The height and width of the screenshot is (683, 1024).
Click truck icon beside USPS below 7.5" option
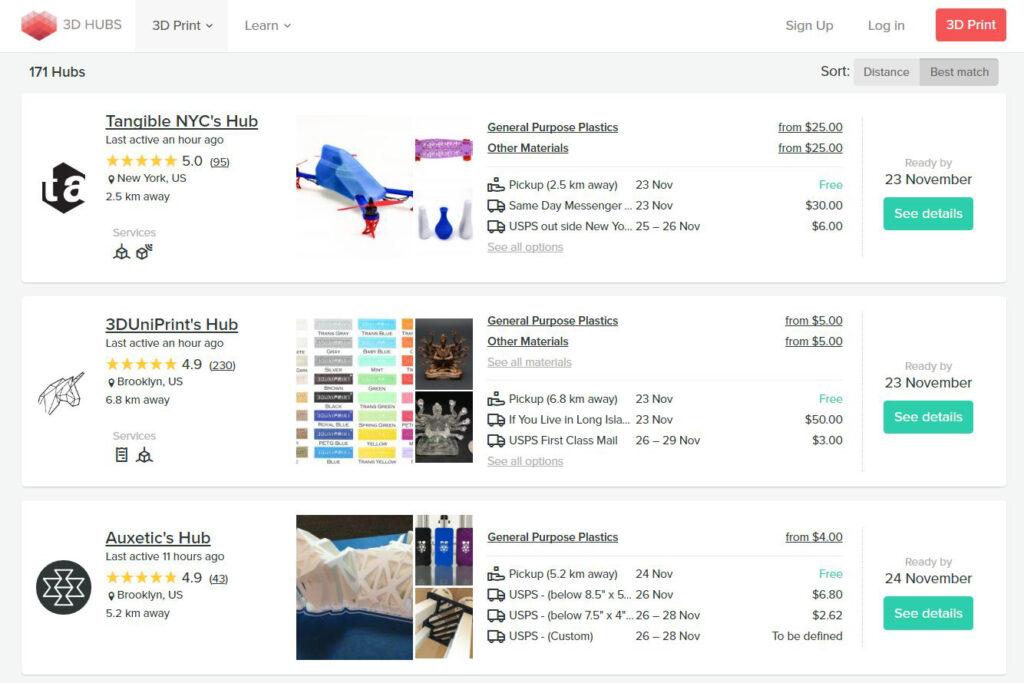tap(496, 616)
